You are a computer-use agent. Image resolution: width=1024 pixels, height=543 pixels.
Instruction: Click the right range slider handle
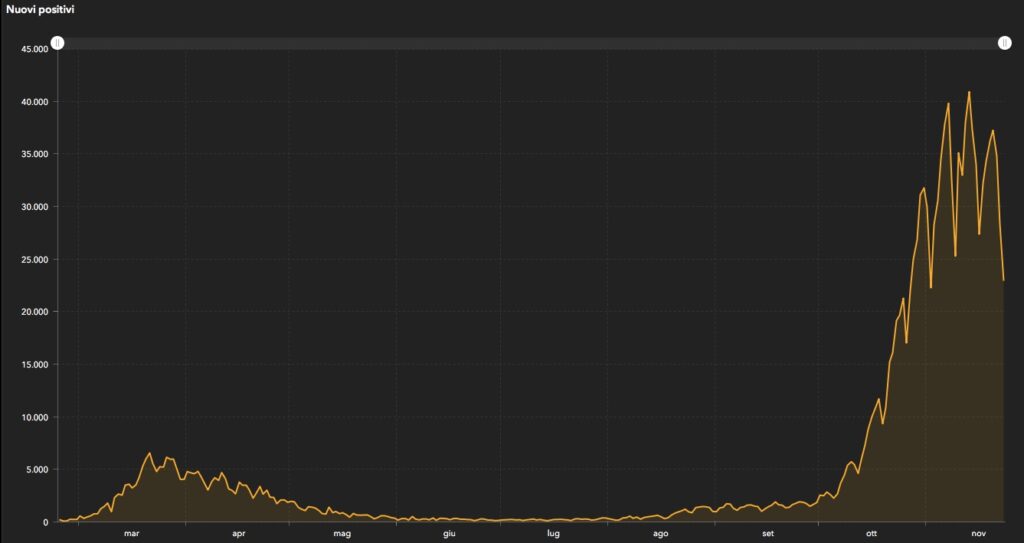coord(1004,43)
